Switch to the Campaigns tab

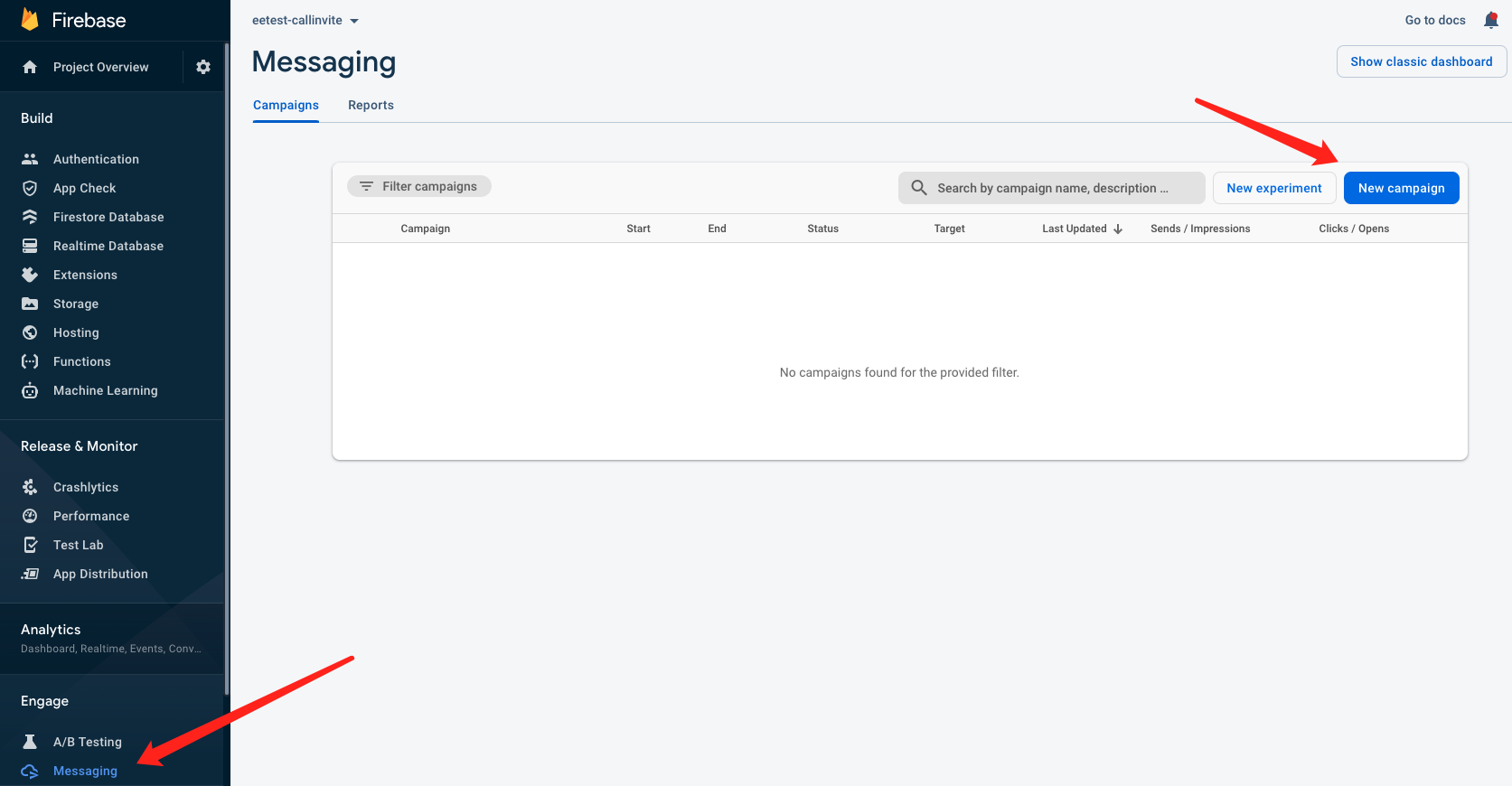click(286, 105)
